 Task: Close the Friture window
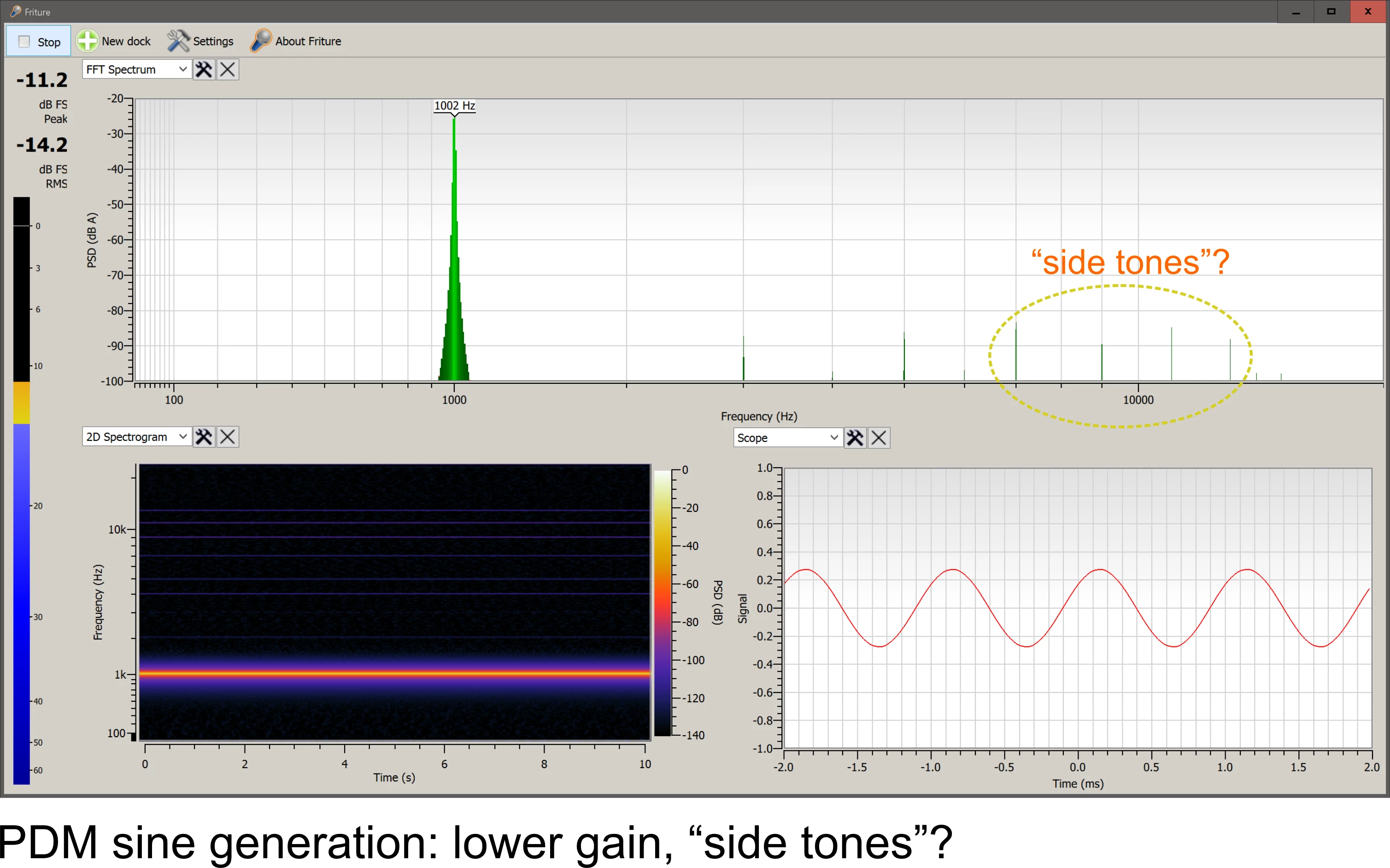1368,12
